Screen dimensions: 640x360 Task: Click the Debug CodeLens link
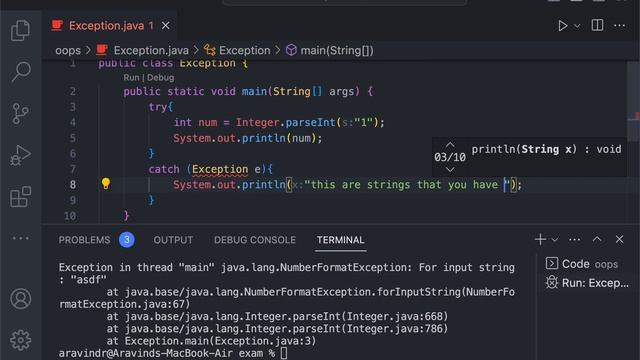point(160,78)
